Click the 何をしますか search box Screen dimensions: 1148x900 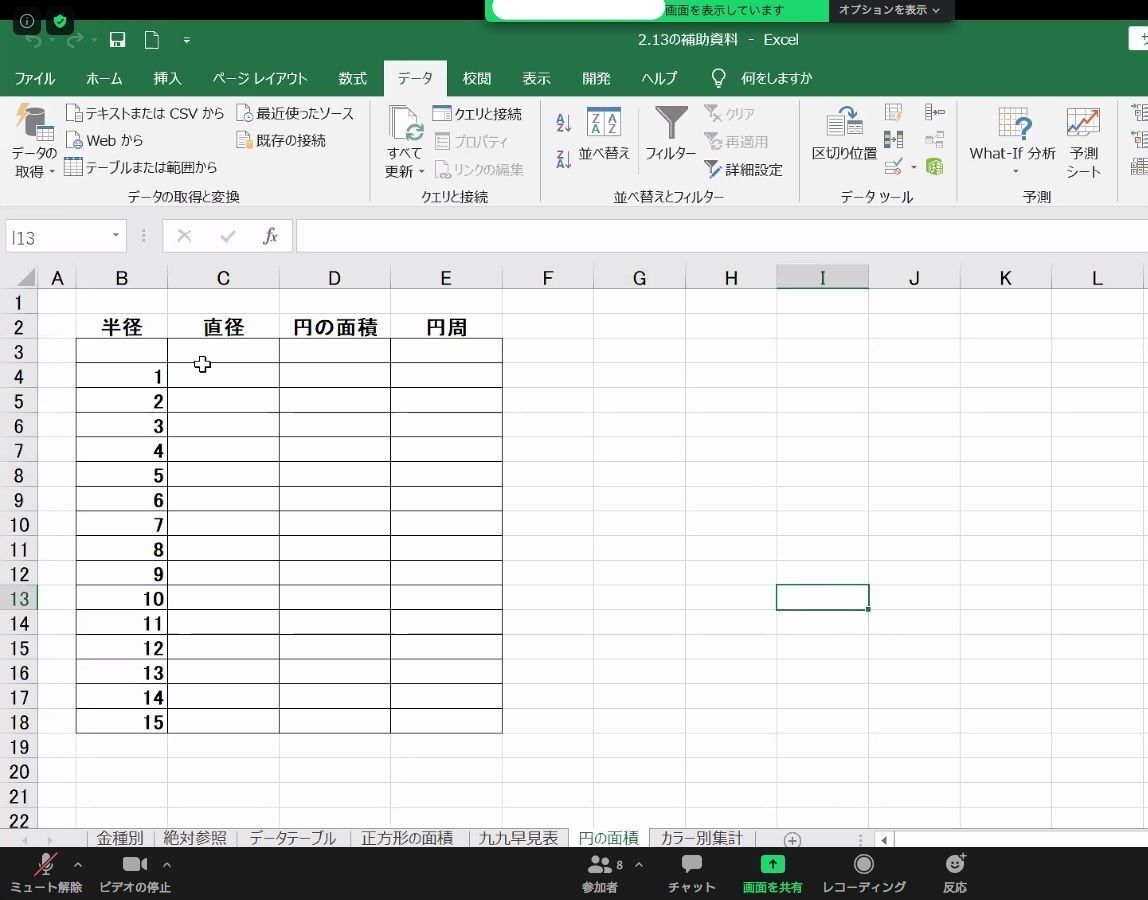(776, 78)
